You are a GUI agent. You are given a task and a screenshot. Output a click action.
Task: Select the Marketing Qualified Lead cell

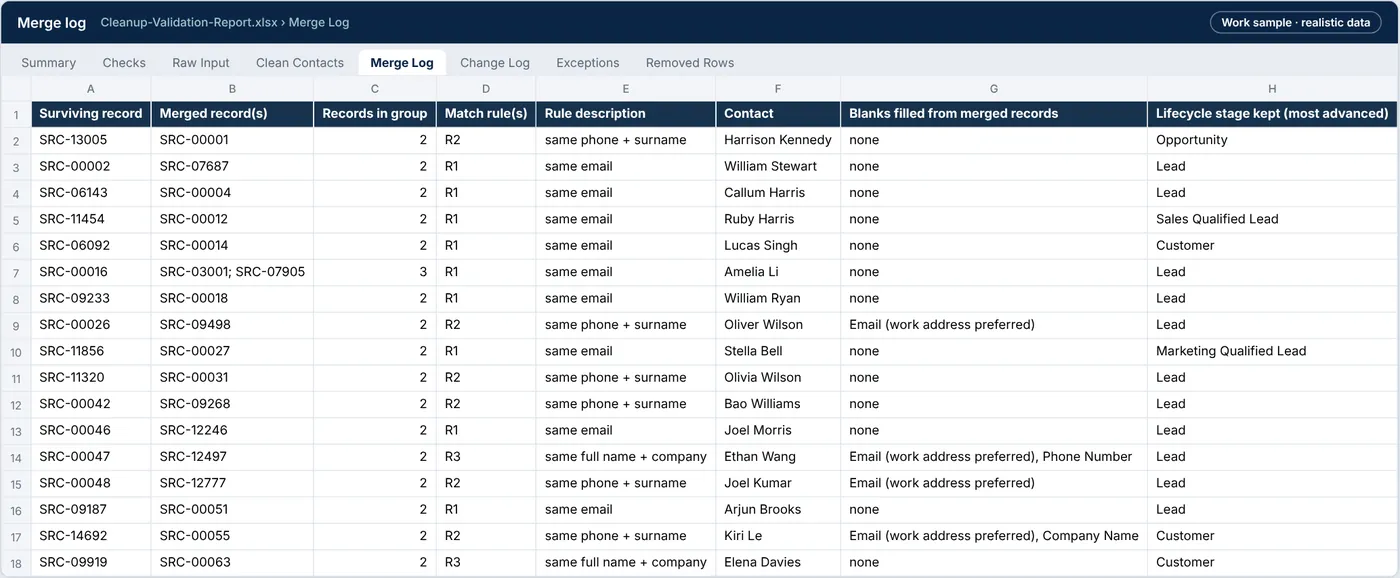tap(1272, 351)
